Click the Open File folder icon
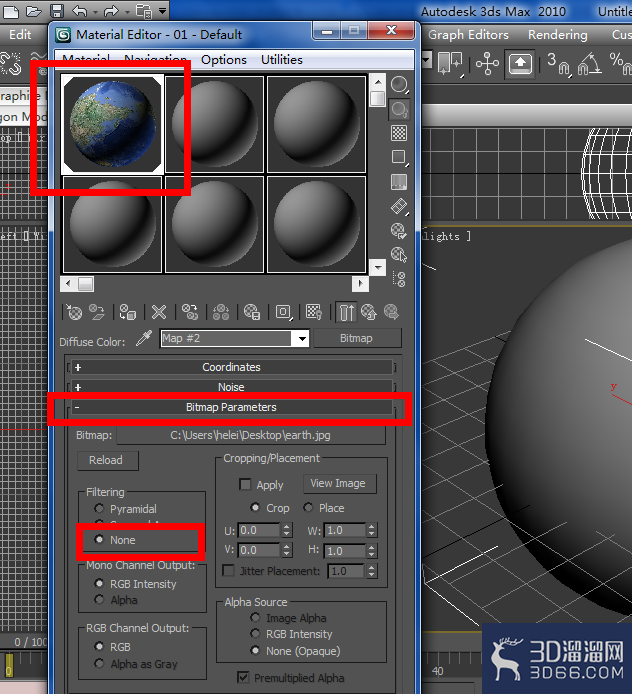 [34, 11]
